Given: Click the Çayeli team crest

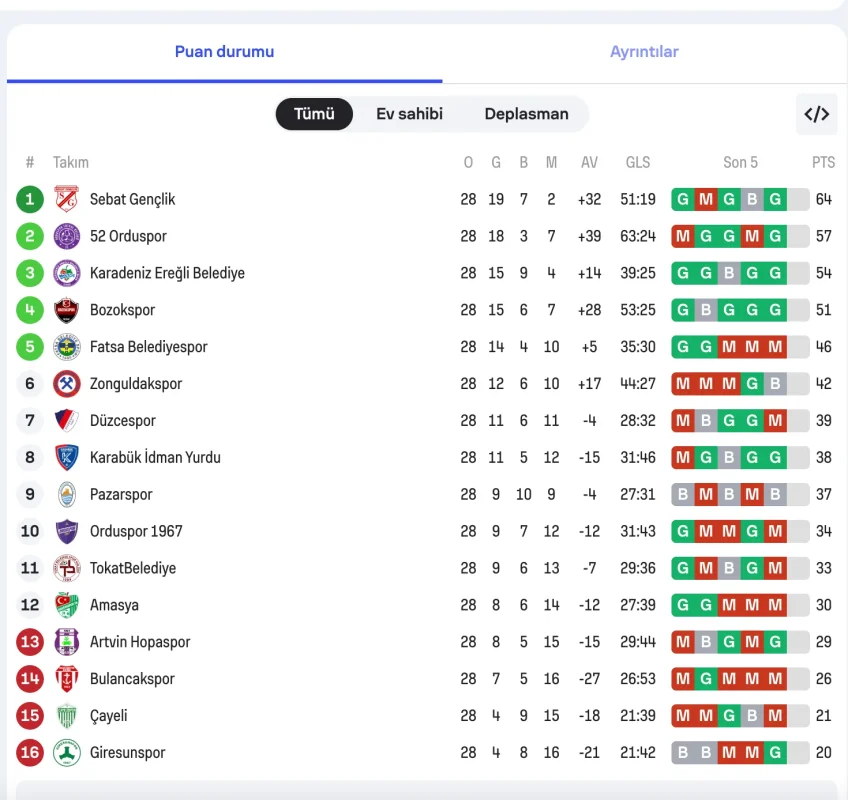Looking at the screenshot, I should coord(67,716).
